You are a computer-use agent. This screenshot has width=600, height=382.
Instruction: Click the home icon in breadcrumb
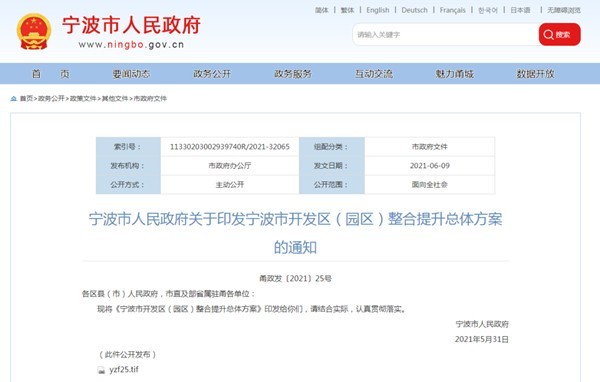click(x=14, y=99)
